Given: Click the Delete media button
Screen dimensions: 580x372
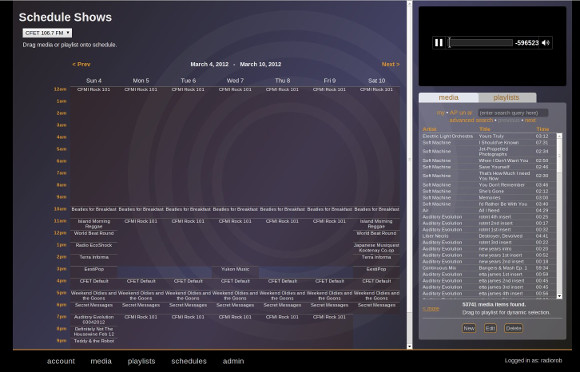Looking at the screenshot, I should 513,328.
